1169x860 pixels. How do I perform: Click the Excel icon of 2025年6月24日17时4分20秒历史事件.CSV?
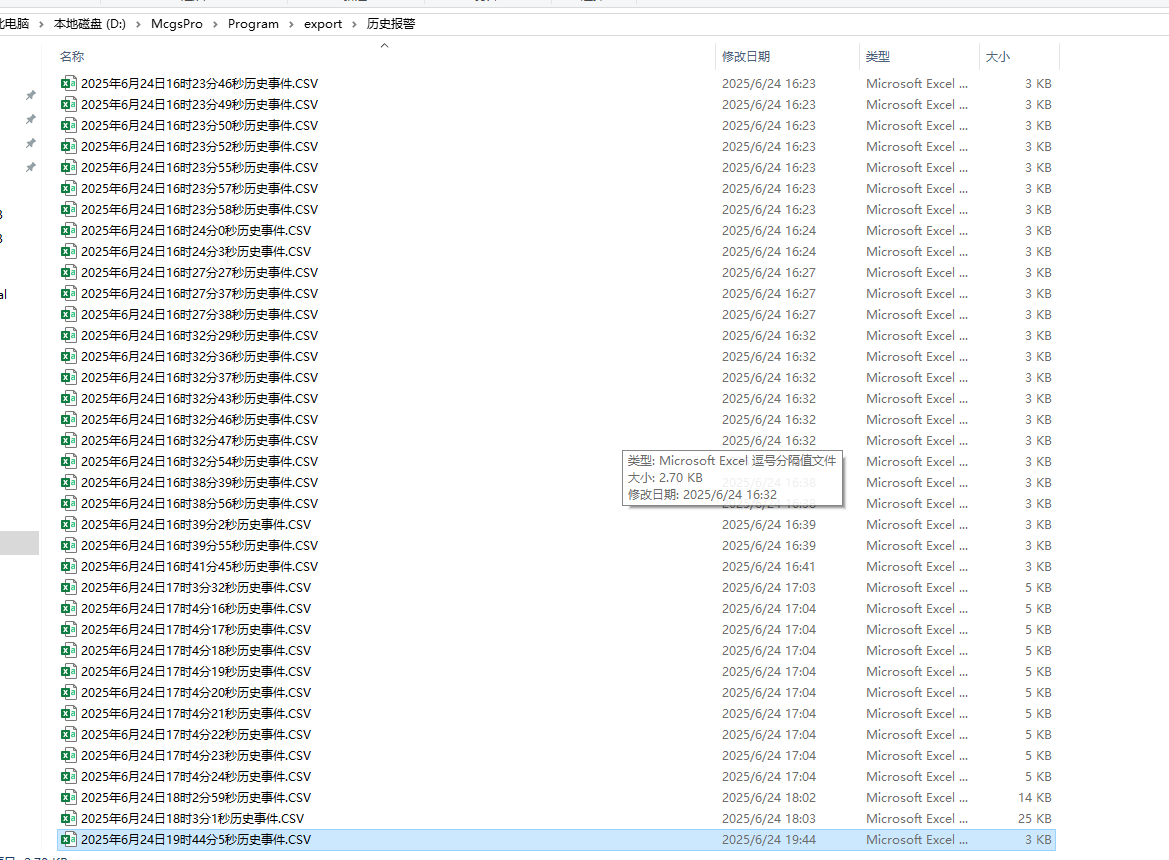pyautogui.click(x=69, y=692)
